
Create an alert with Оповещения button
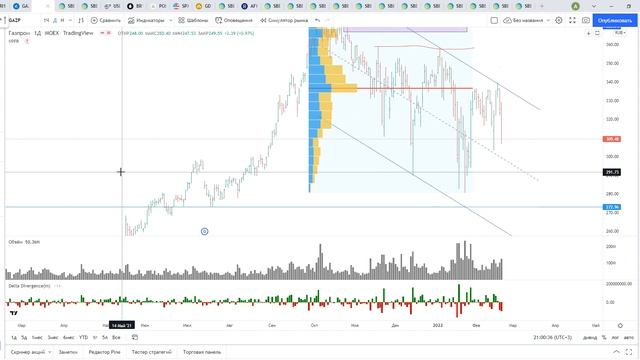pos(234,20)
